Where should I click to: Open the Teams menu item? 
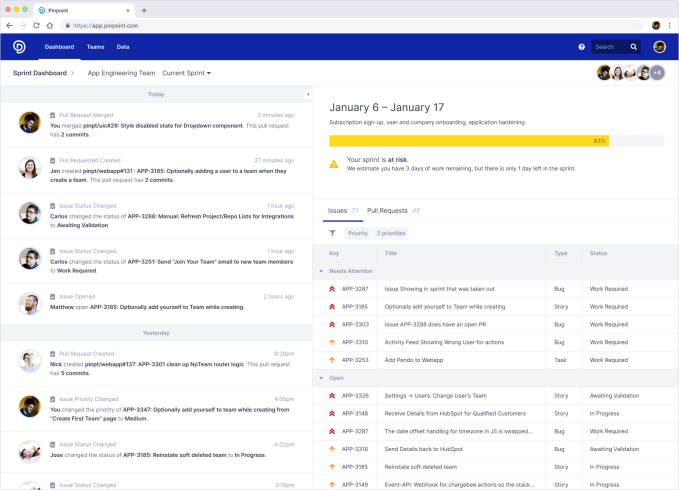(95, 47)
